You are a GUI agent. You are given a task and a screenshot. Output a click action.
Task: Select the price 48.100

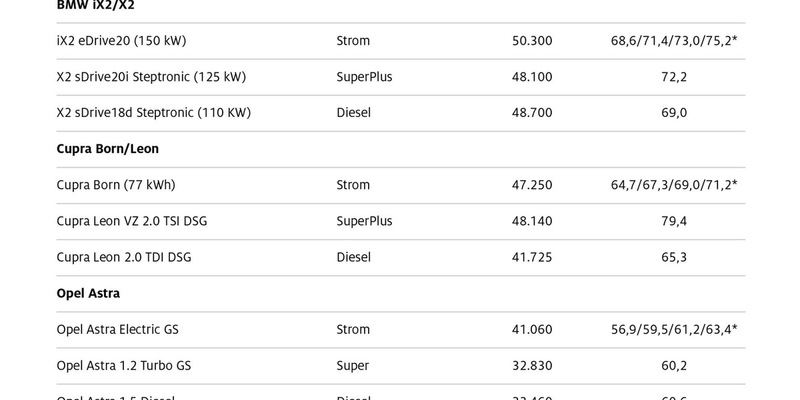[x=530, y=77]
